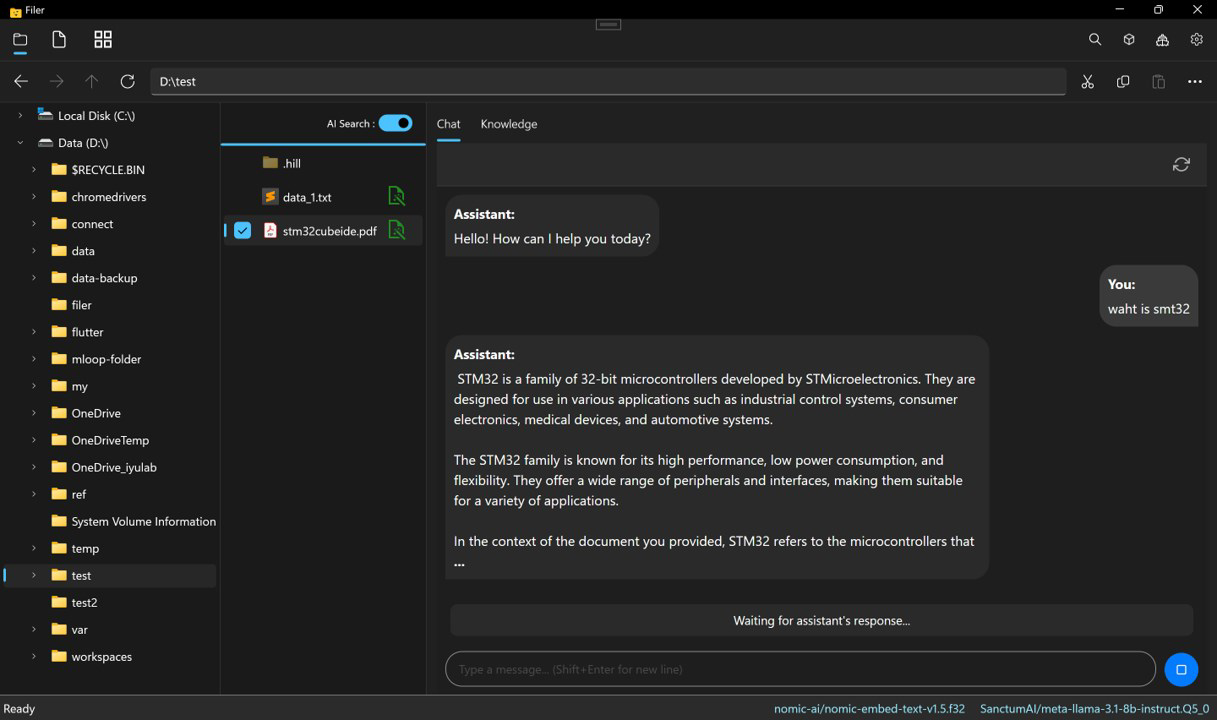Viewport: 1217px width, 720px height.
Task: Click the Copy icon next to scissors
Action: [x=1122, y=81]
